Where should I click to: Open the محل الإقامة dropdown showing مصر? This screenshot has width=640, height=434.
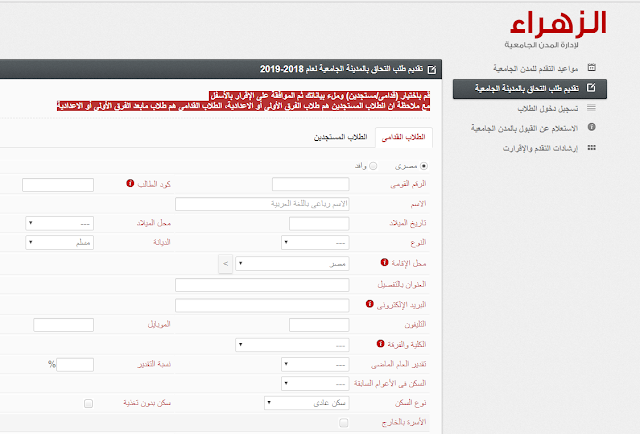pos(292,264)
